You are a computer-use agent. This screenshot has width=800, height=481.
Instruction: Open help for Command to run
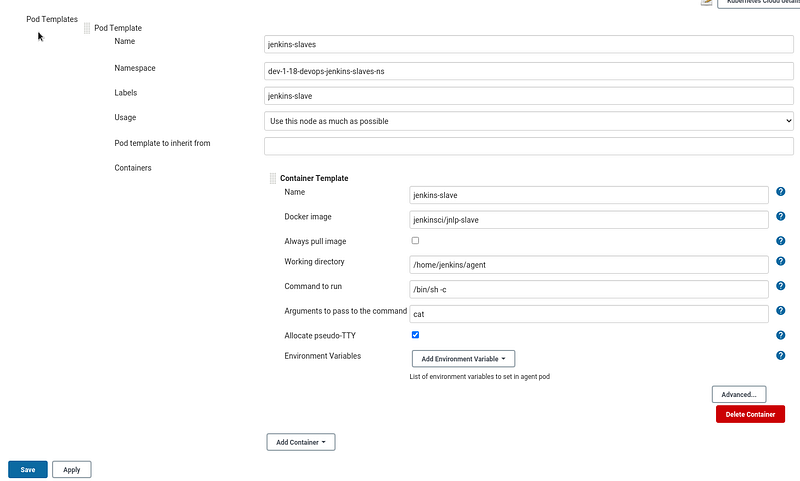tap(780, 286)
